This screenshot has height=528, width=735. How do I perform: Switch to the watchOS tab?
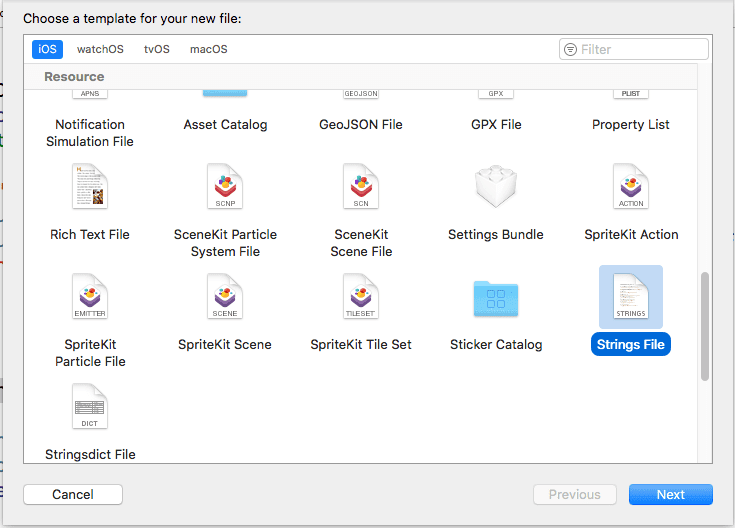(x=99, y=49)
